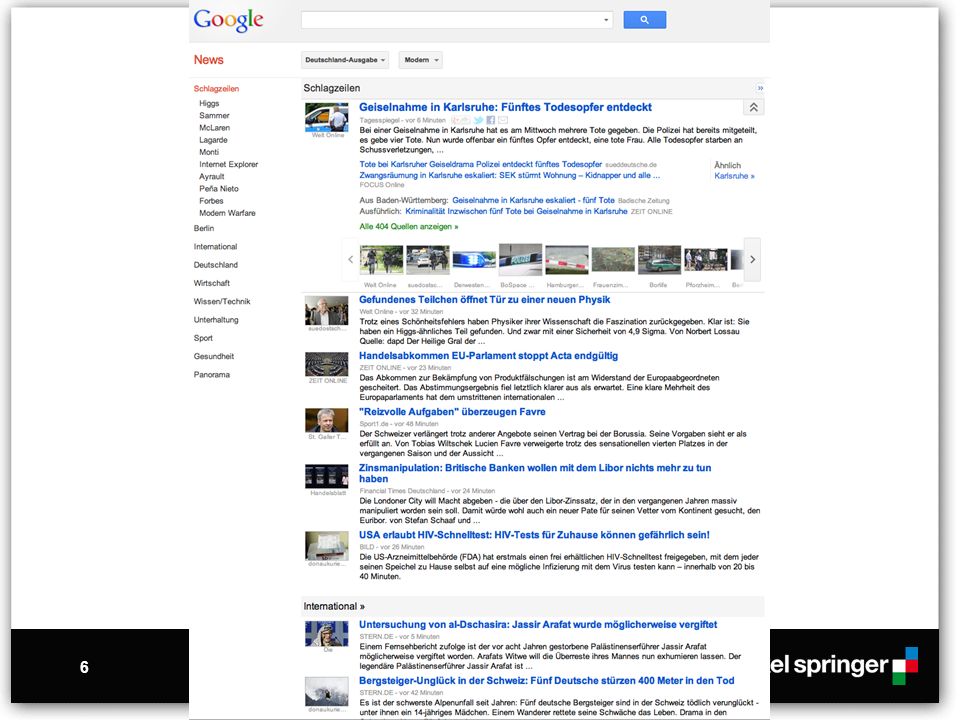This screenshot has width=960, height=720.
Task: Open the Derwesten carousel photo
Action: pyautogui.click(x=474, y=260)
